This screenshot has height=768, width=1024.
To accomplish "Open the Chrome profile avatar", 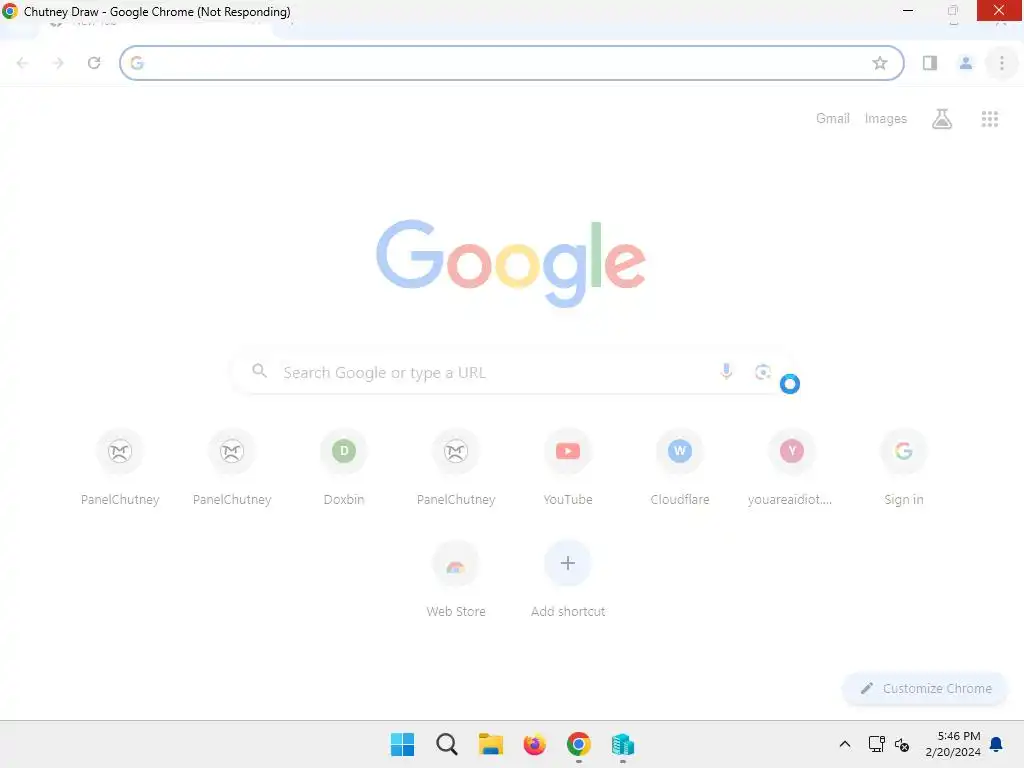I will tap(966, 63).
